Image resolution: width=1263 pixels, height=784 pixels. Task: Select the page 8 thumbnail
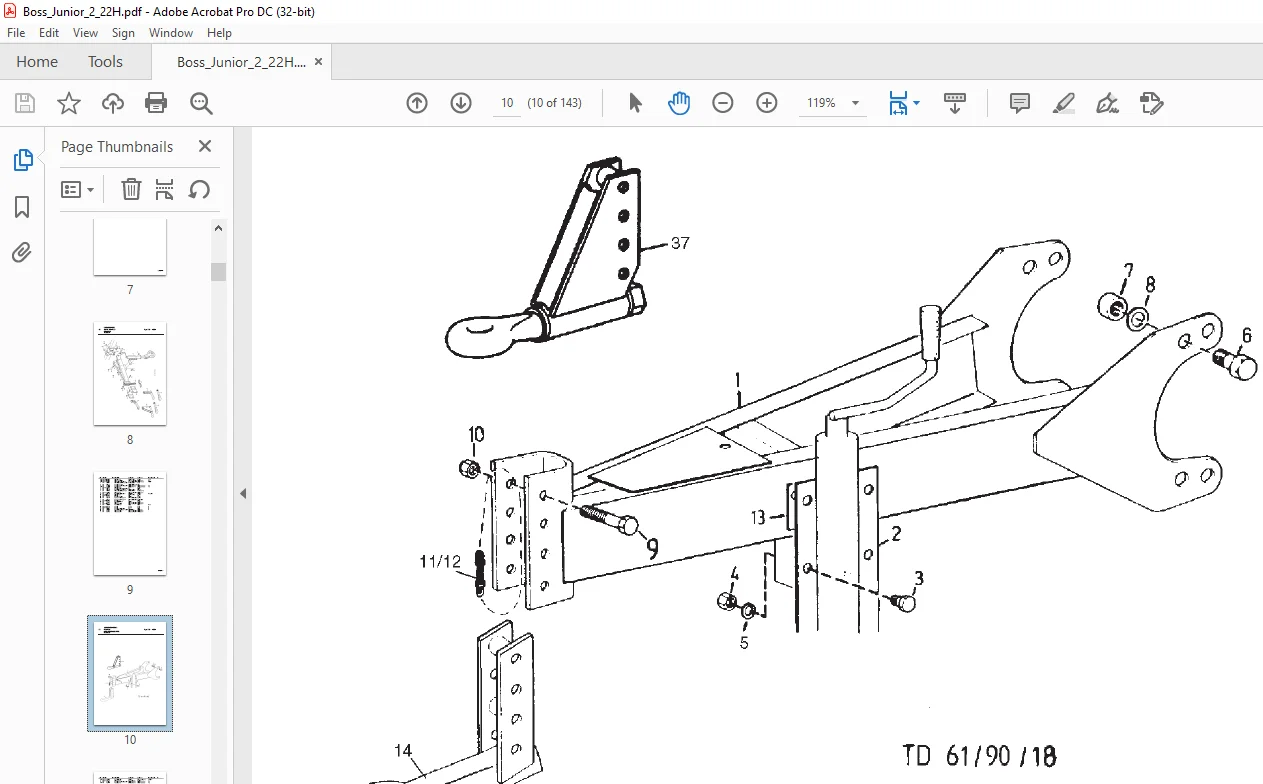(130, 374)
